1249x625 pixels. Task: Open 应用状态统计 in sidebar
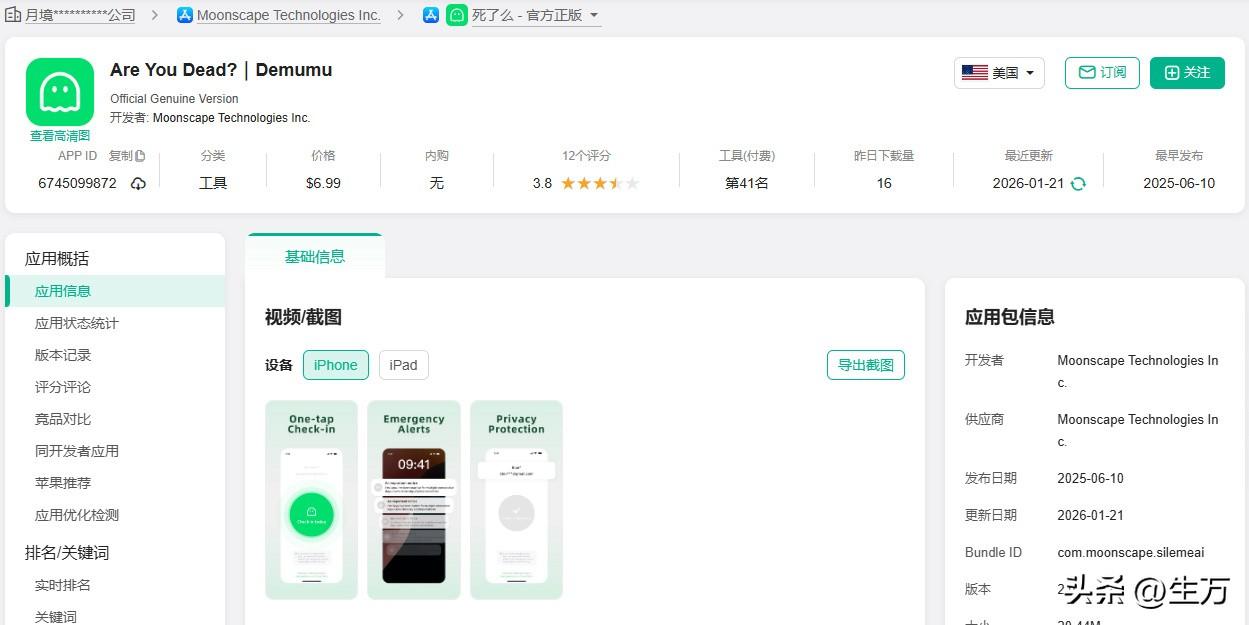pos(77,323)
